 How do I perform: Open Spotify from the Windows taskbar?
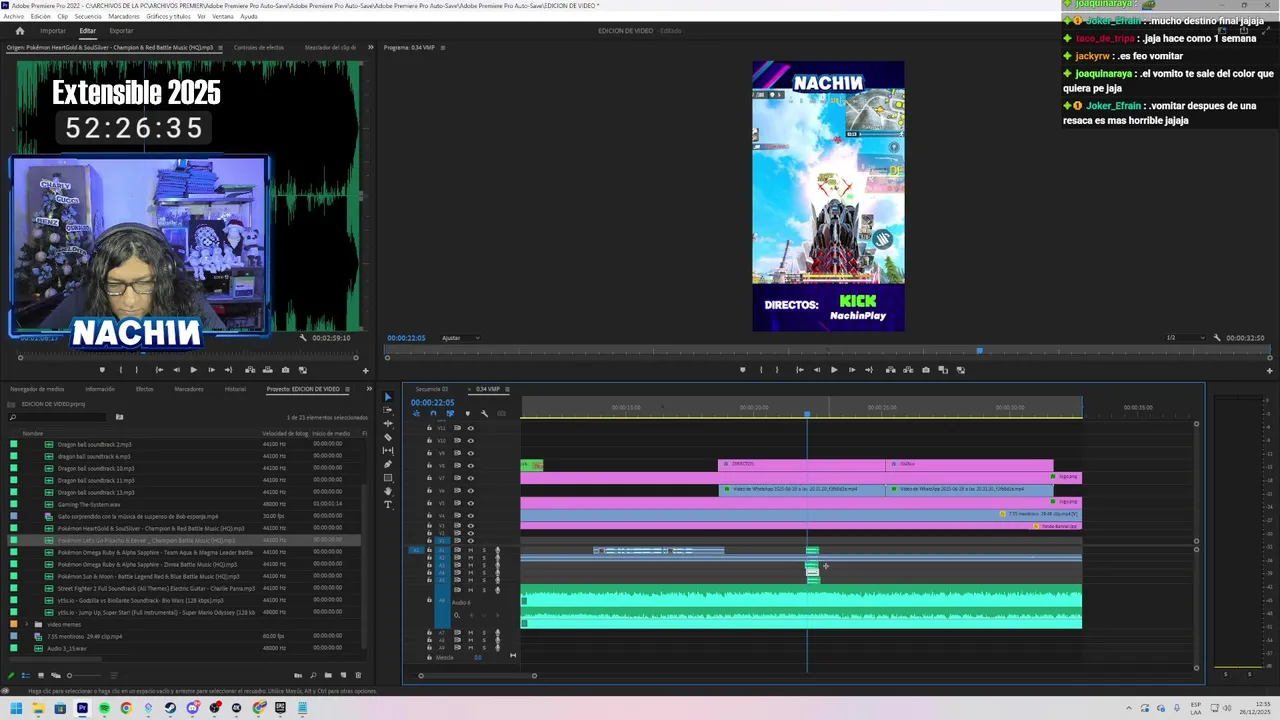tap(104, 708)
